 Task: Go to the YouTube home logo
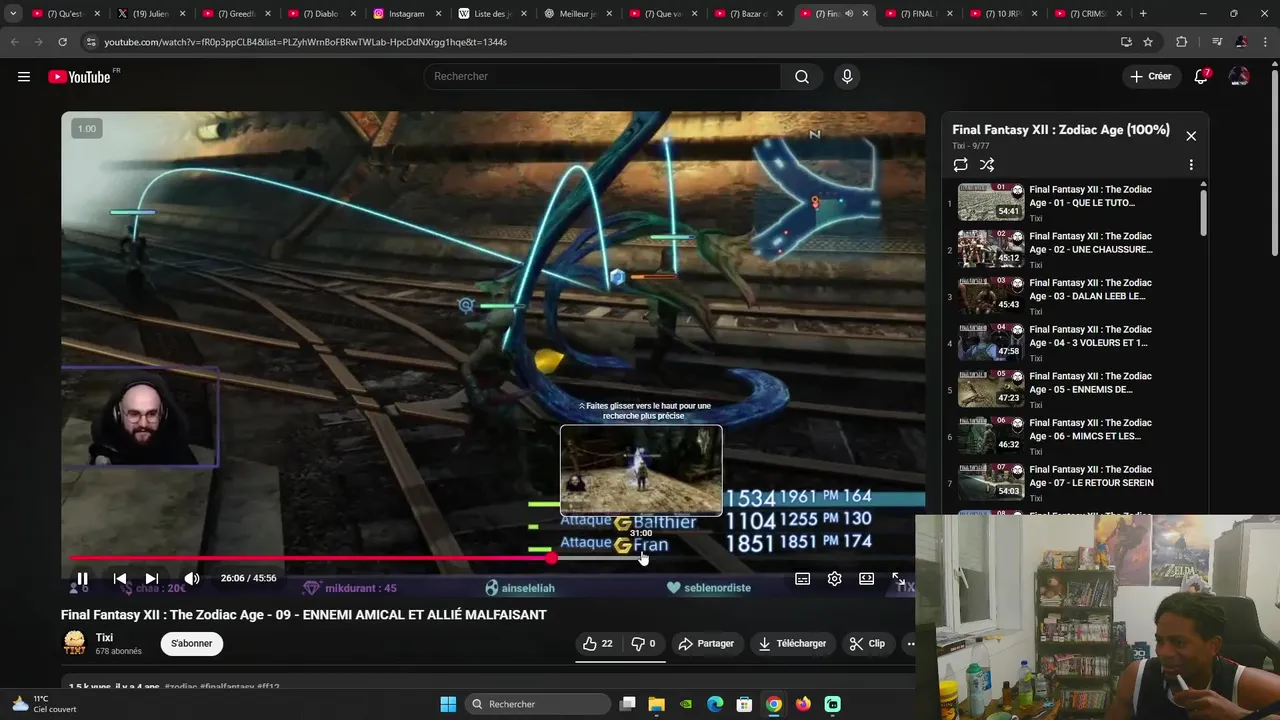tap(79, 77)
